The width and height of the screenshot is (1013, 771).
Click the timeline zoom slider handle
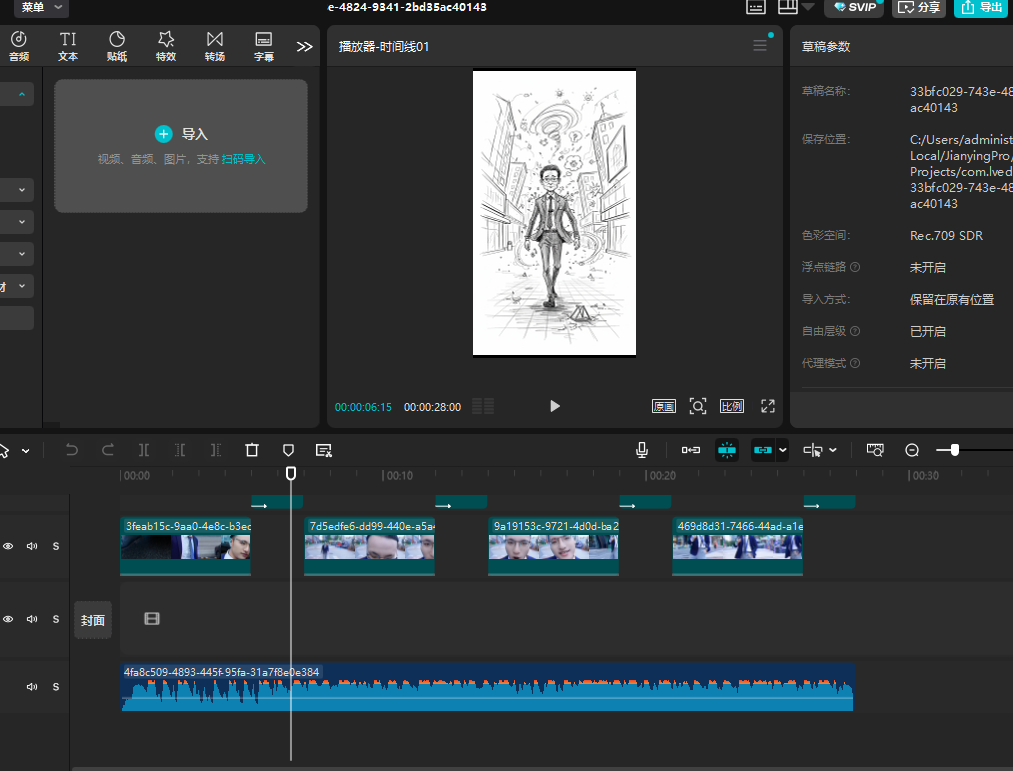pos(955,450)
